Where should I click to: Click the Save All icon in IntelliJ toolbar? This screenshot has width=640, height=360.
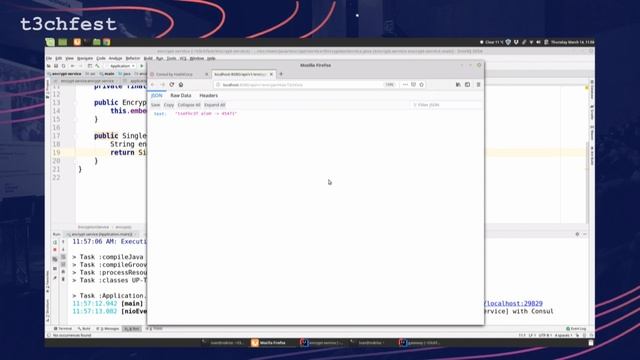pos(56,66)
